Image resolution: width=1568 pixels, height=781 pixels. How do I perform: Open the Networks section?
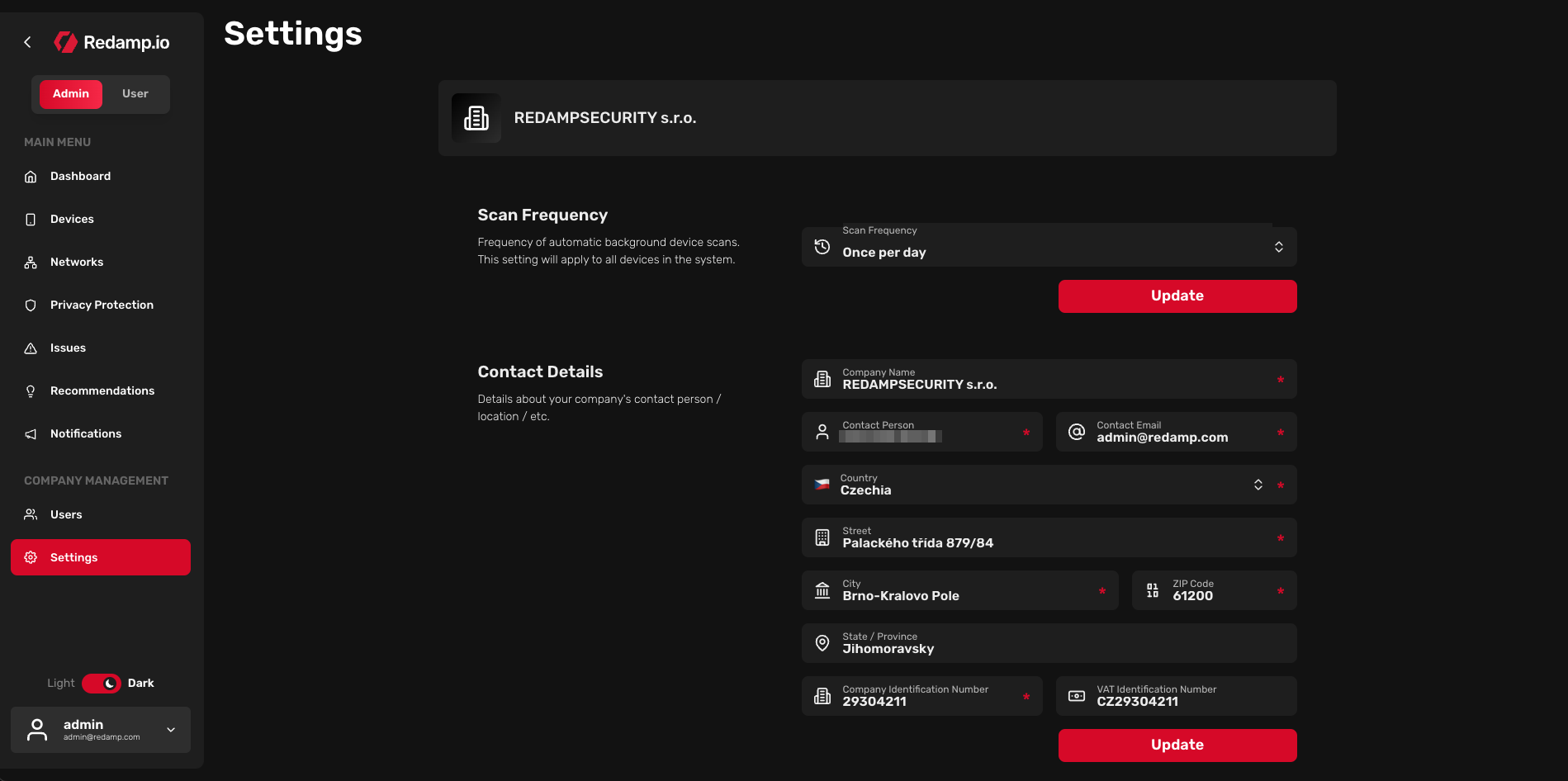coord(101,263)
